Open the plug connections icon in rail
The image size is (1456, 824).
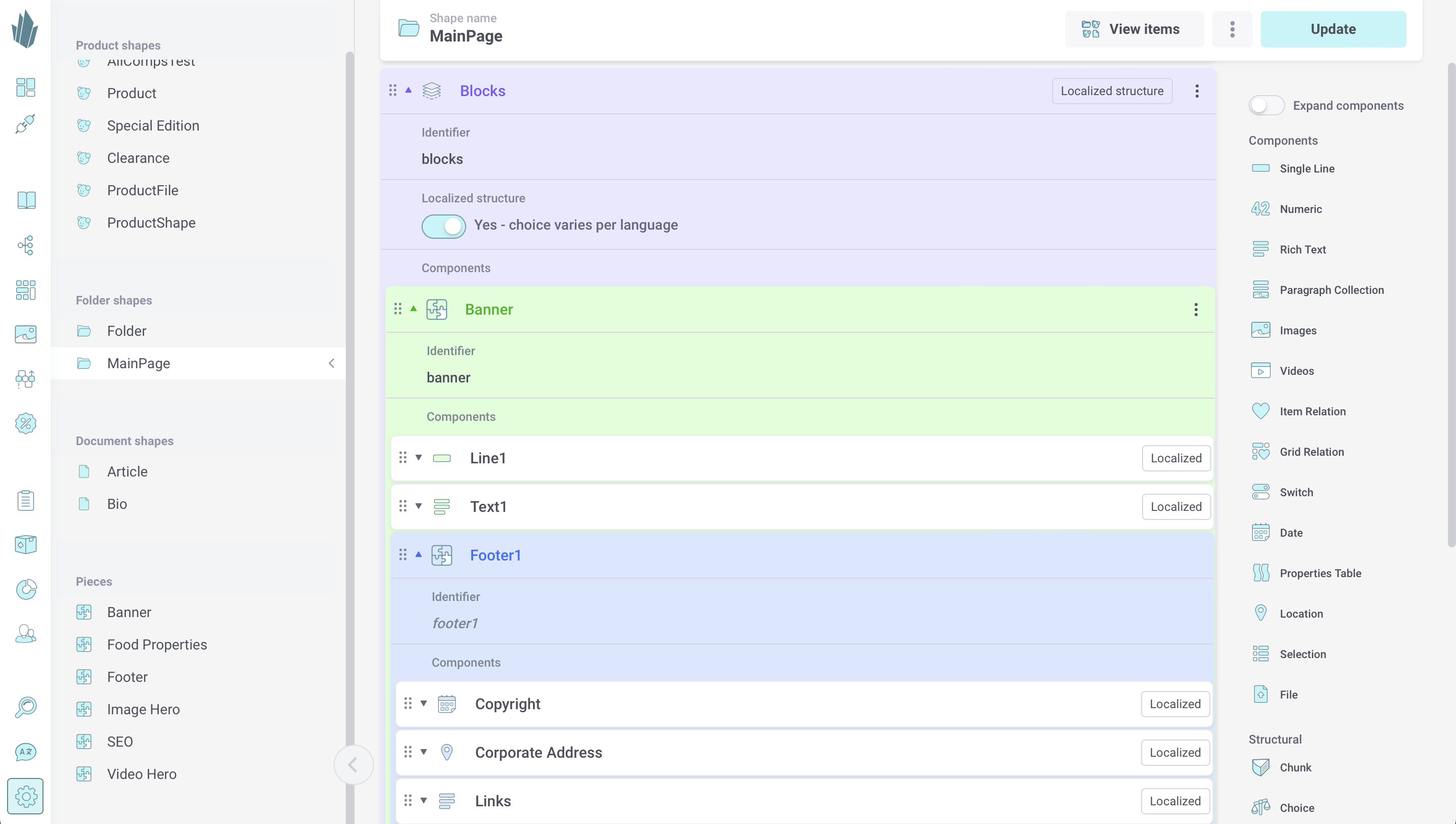25,124
